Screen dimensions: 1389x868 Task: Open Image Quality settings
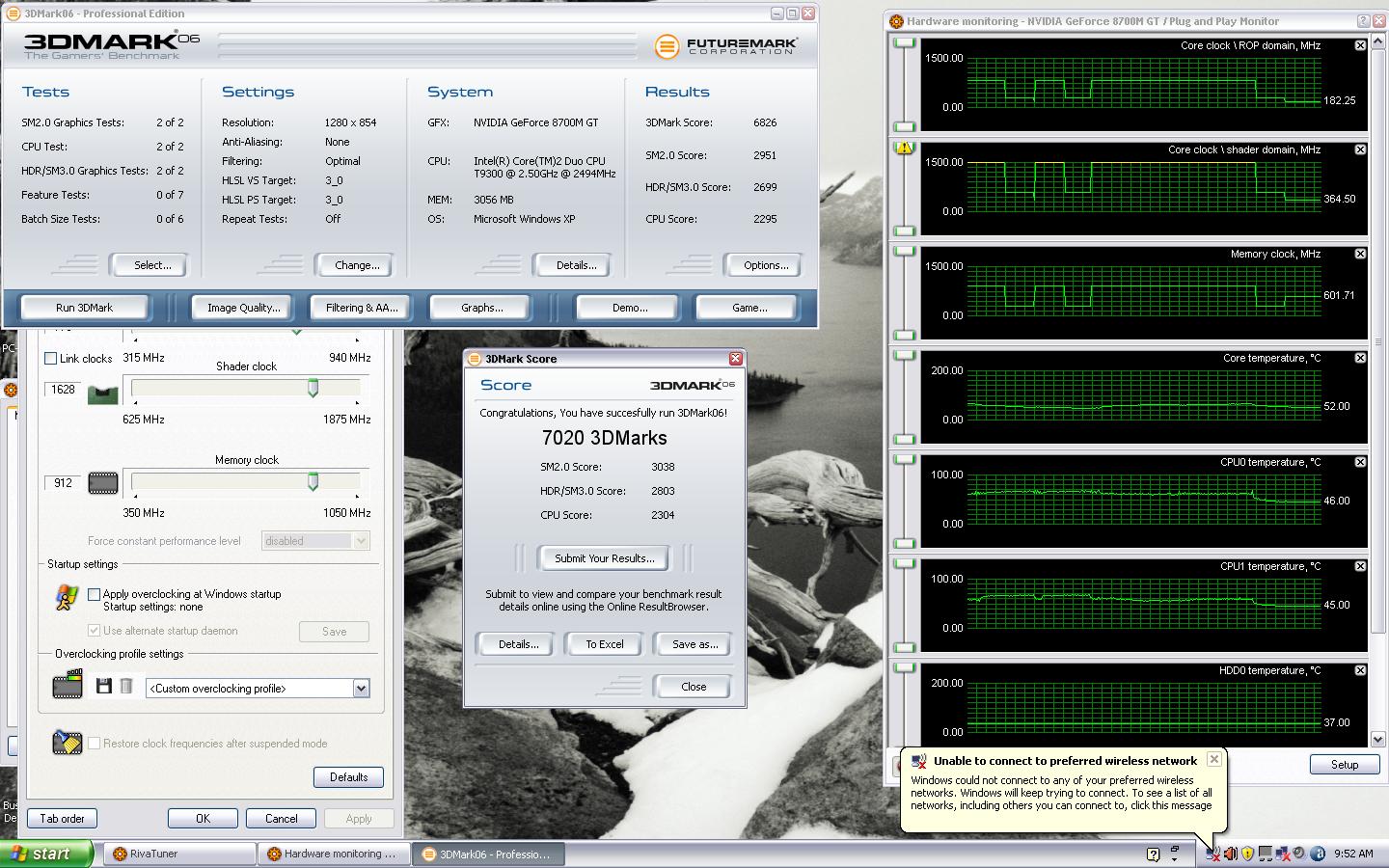pos(243,308)
